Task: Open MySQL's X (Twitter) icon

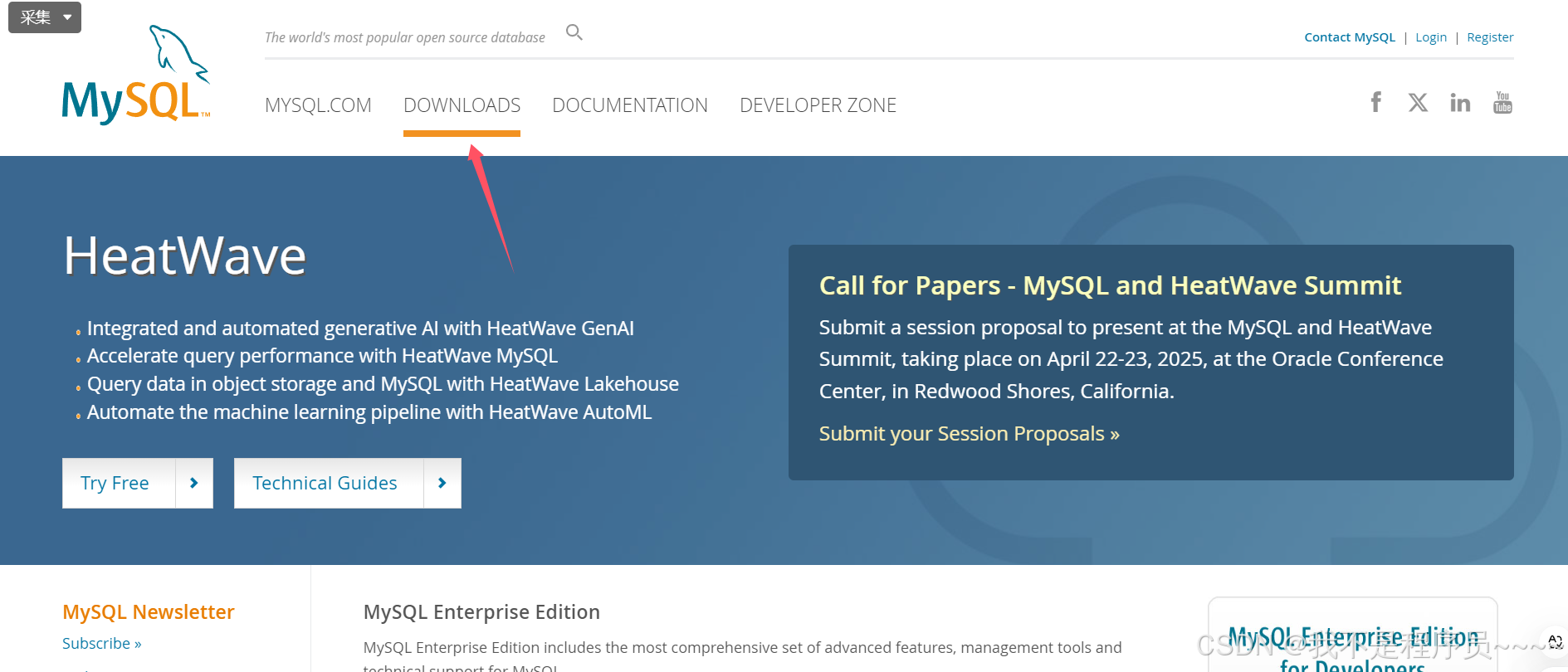Action: 1418,102
